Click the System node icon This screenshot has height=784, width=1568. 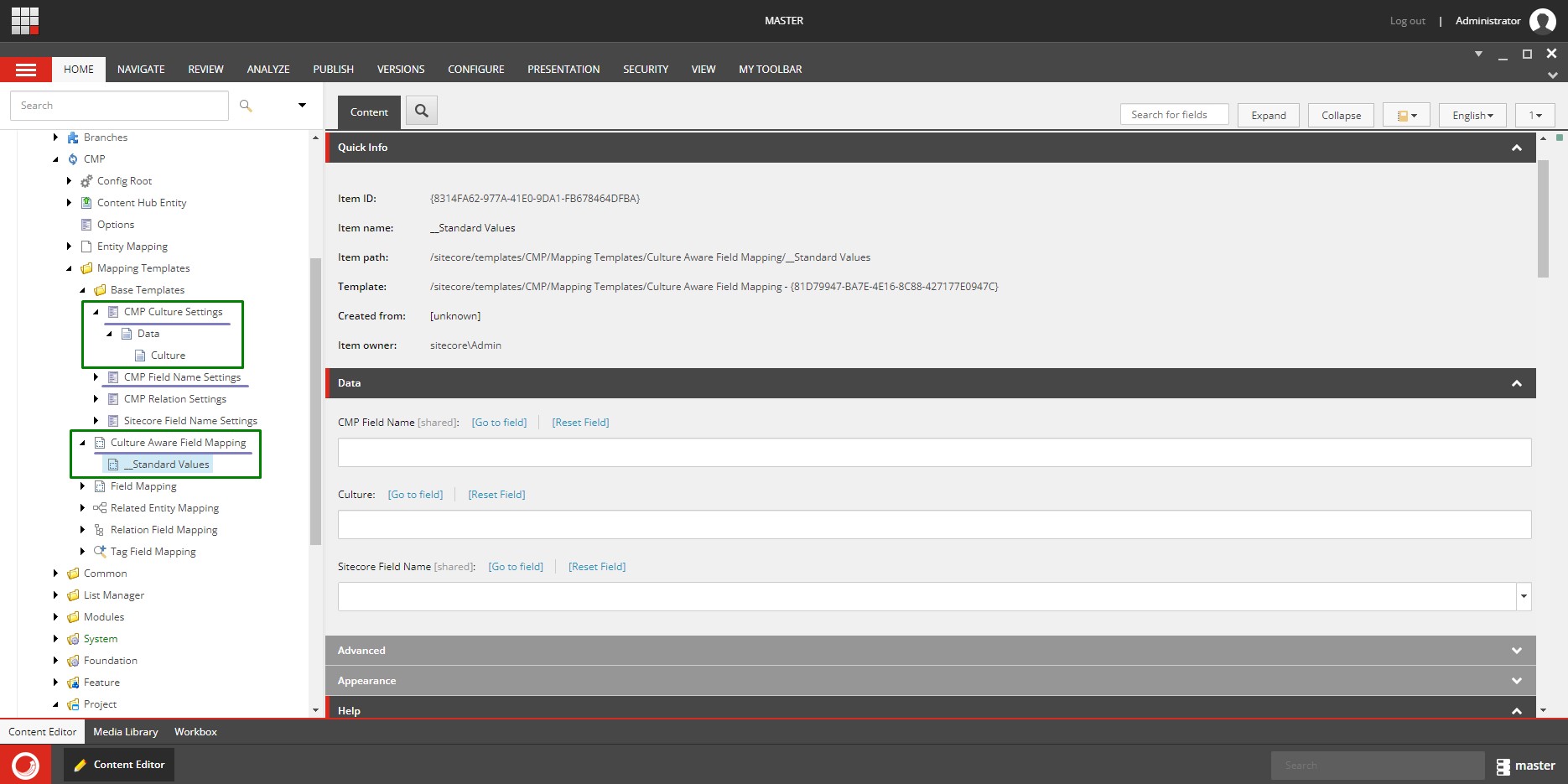(73, 639)
